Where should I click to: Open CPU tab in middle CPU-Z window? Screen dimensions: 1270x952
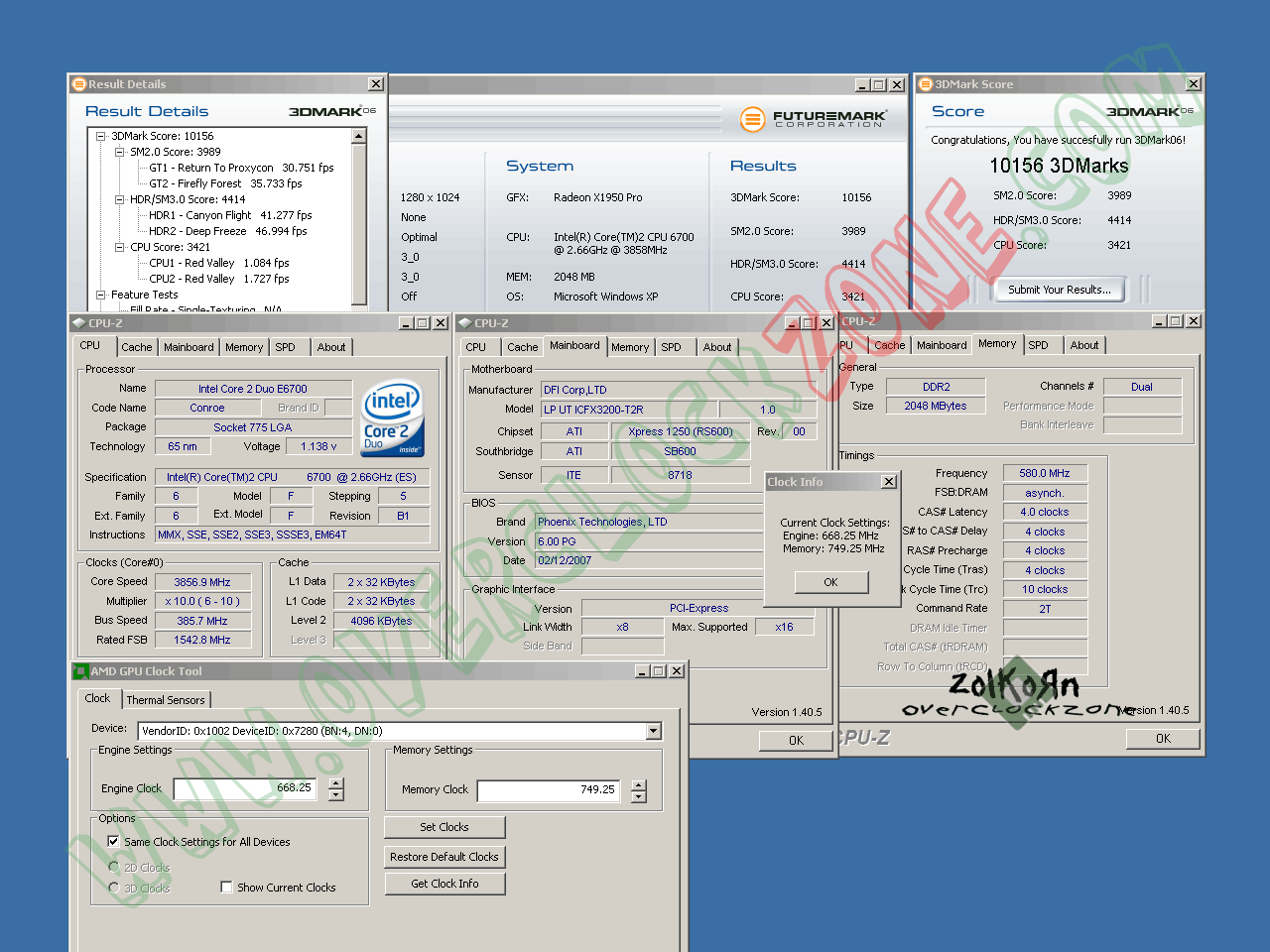click(x=476, y=347)
